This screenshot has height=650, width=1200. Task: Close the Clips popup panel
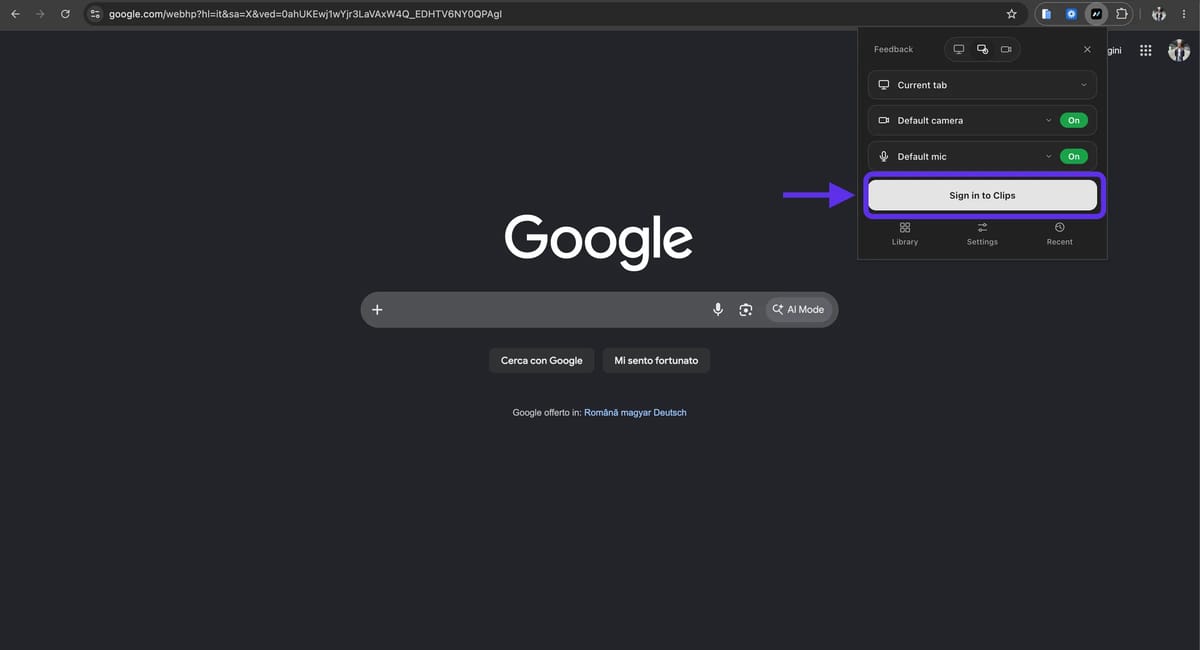1087,49
